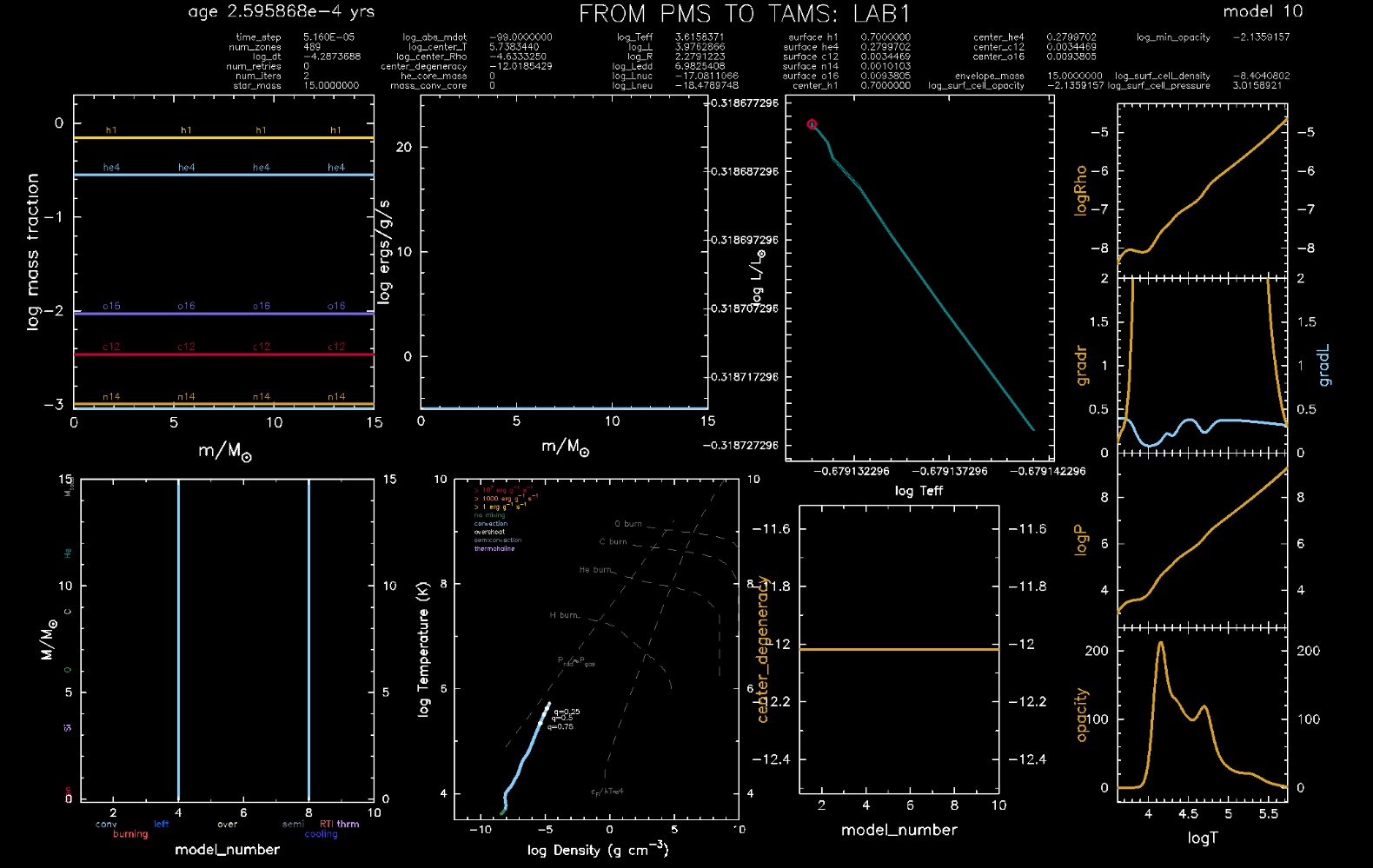Click the 'center_o16' label
The width and height of the screenshot is (1373, 868).
pos(998,56)
